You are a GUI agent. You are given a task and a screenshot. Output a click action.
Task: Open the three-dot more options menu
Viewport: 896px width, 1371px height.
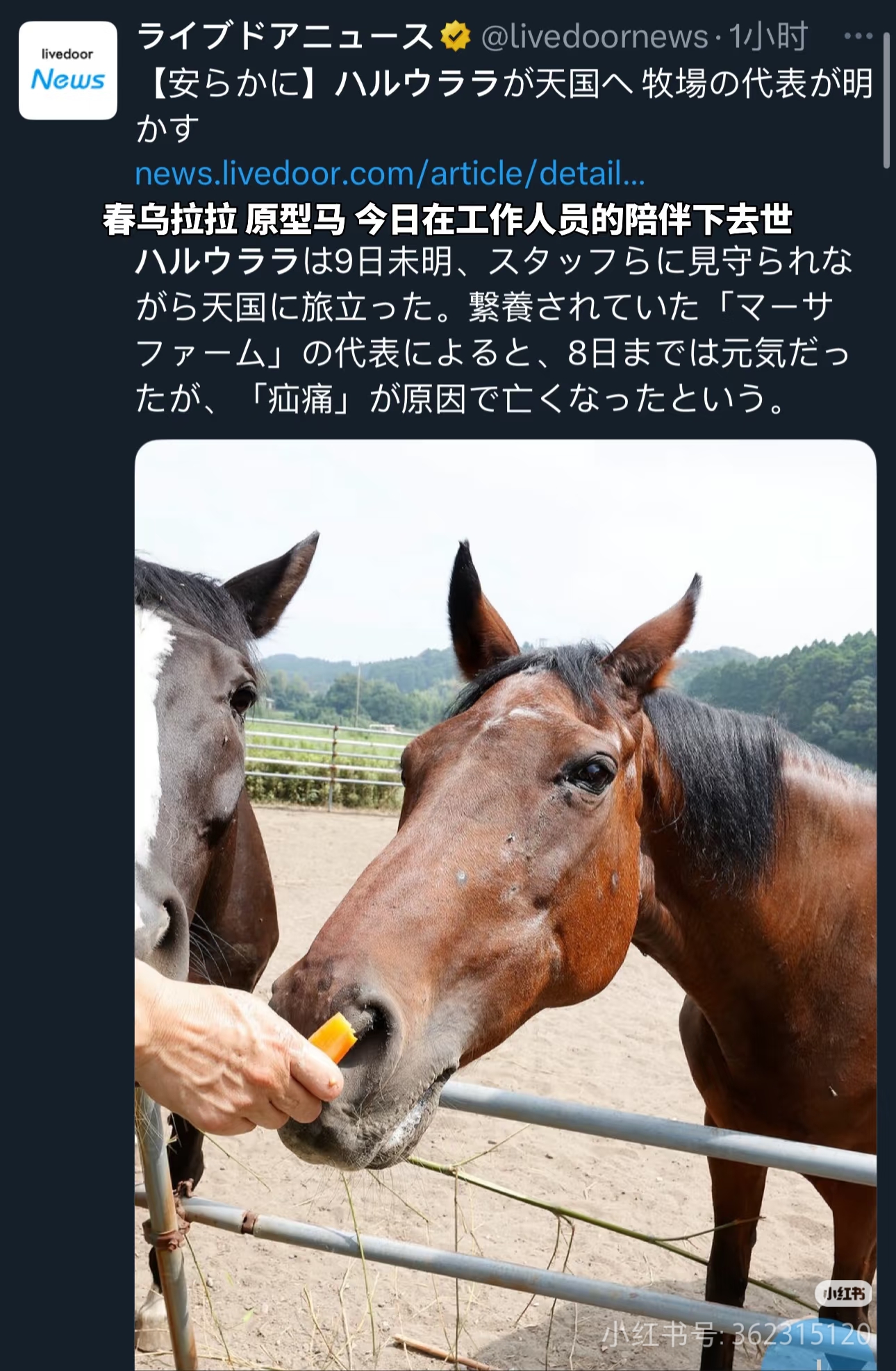pos(858,36)
